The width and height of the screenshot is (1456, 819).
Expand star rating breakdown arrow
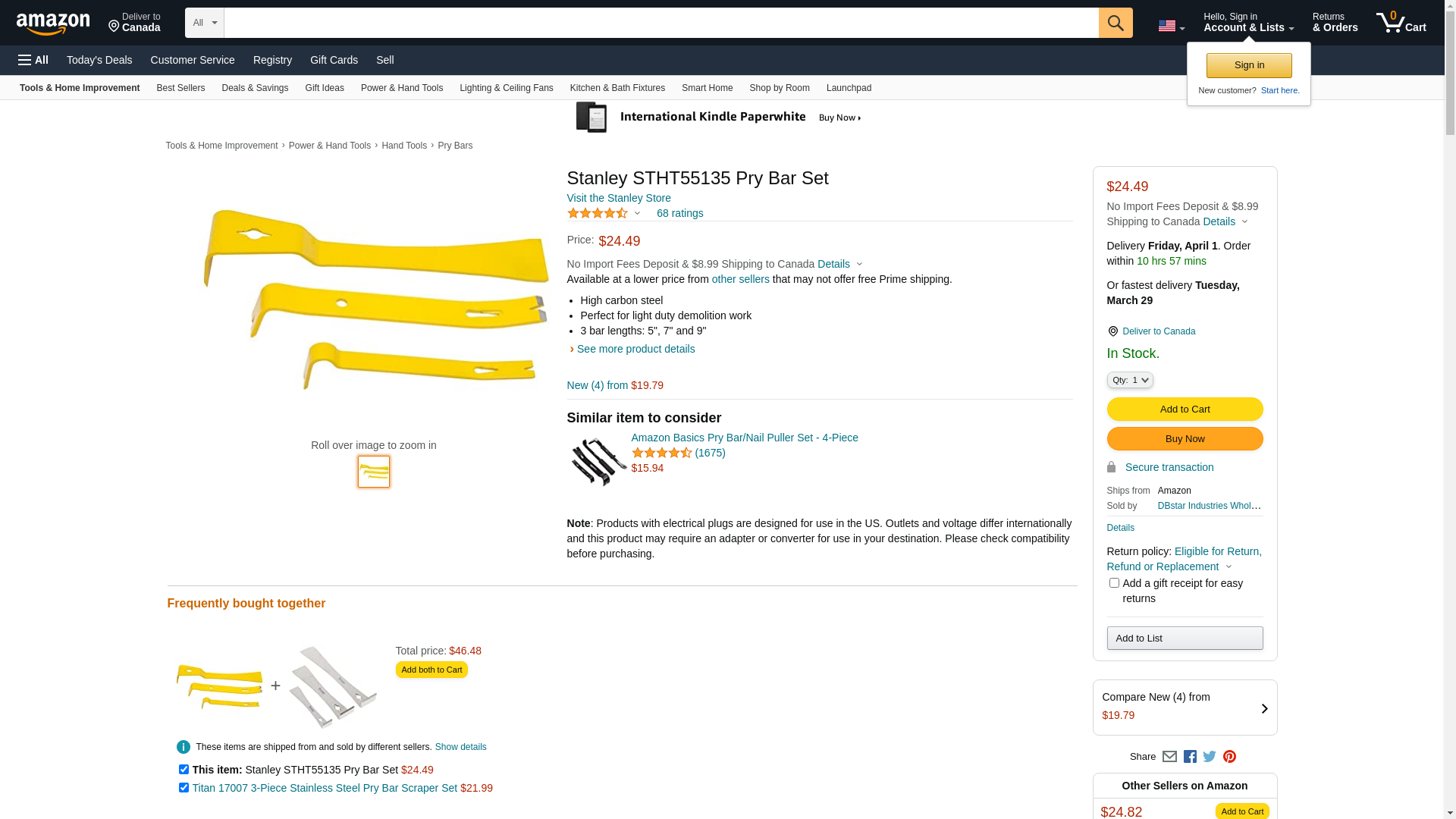637,214
